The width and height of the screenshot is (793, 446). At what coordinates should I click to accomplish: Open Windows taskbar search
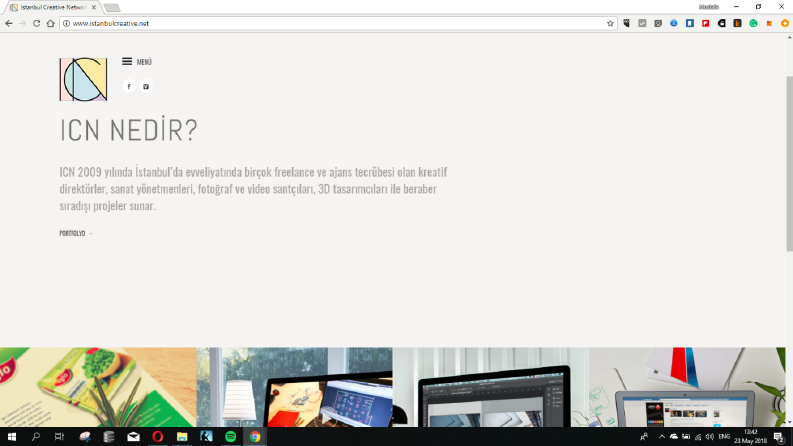click(35, 436)
